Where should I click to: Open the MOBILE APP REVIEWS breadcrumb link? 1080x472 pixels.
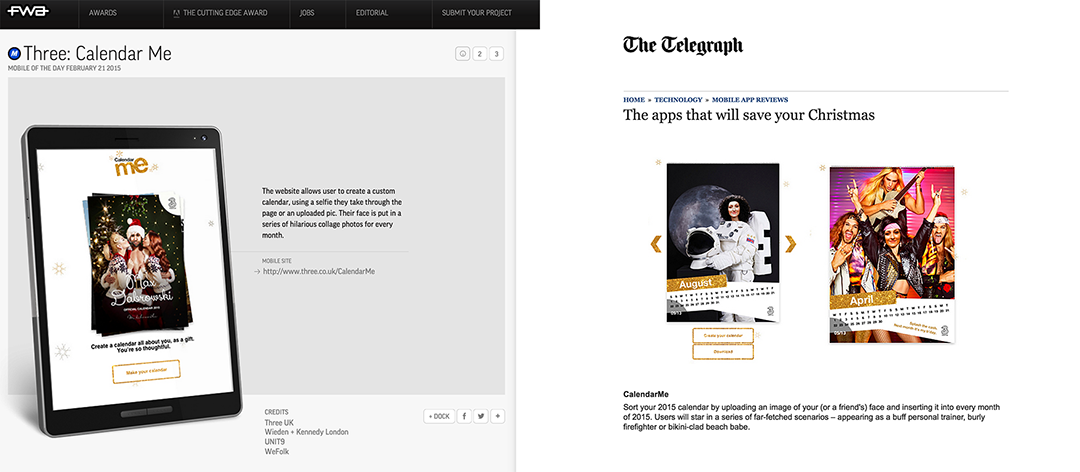pos(750,100)
